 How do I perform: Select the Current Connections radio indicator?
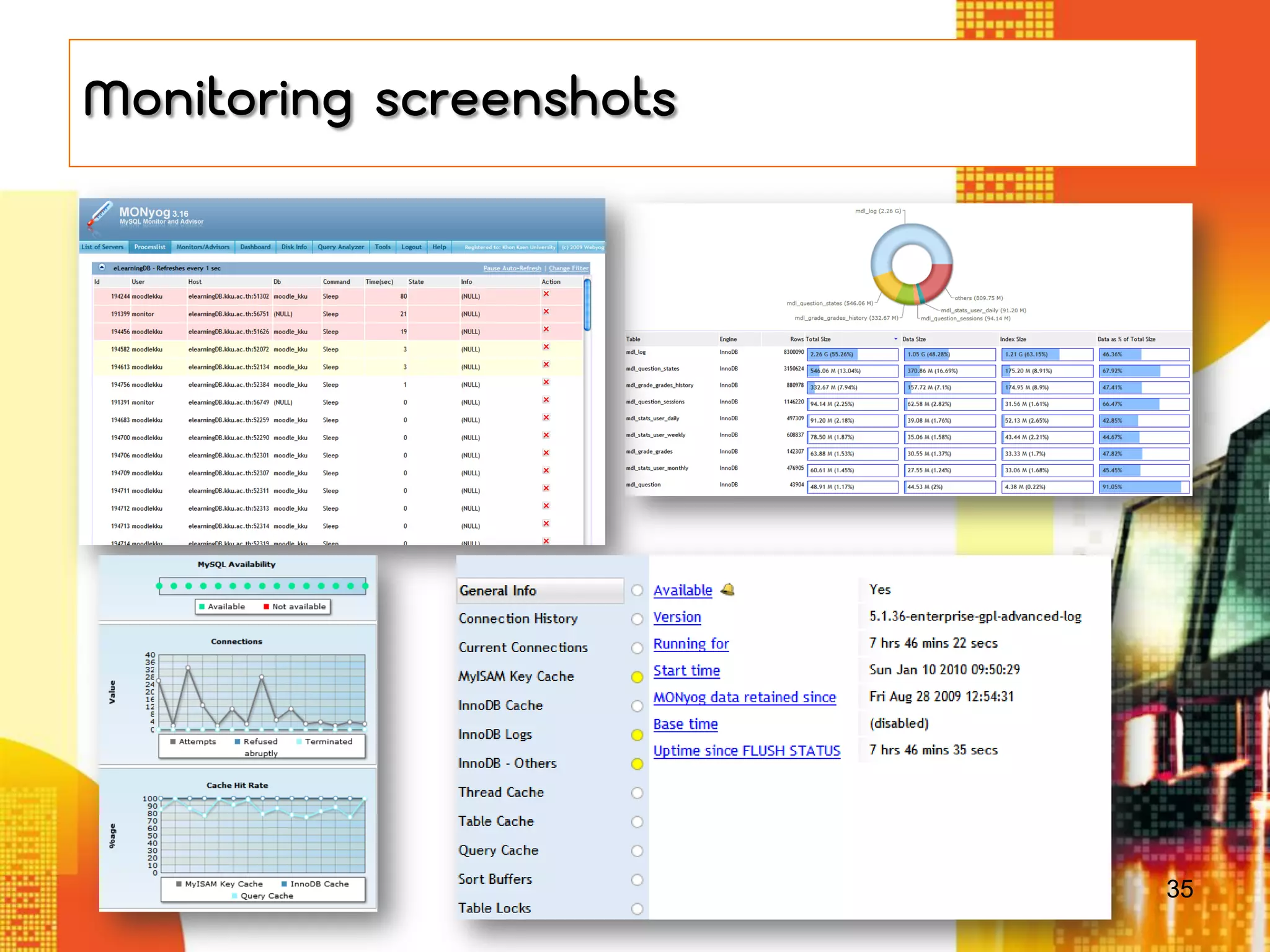click(x=637, y=648)
